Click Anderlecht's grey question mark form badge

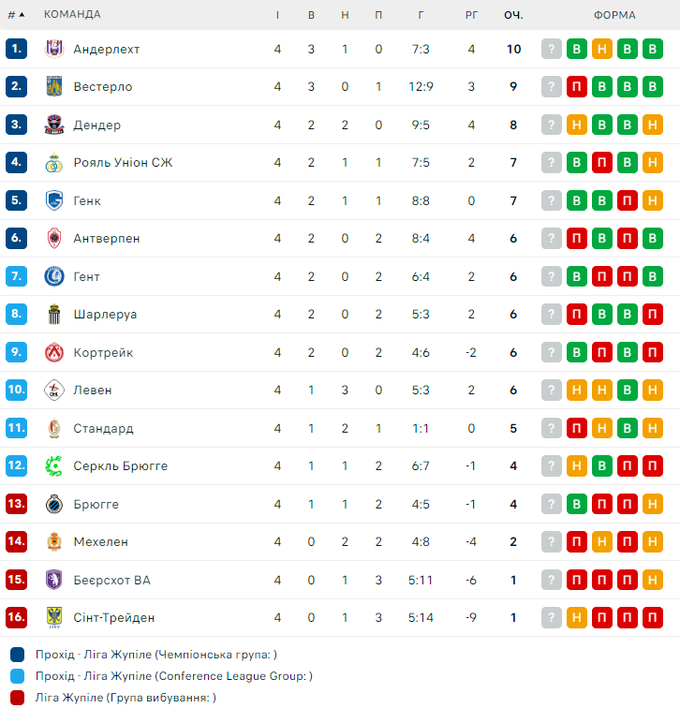[551, 49]
